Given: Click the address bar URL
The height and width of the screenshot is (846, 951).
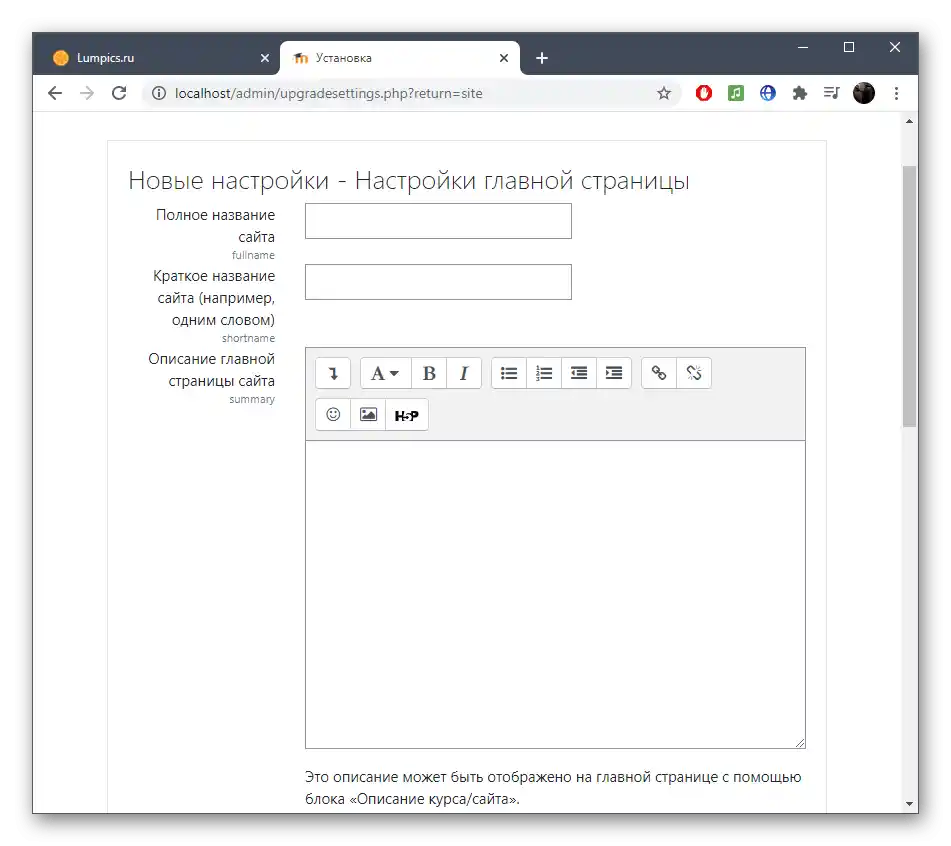Looking at the screenshot, I should point(329,93).
